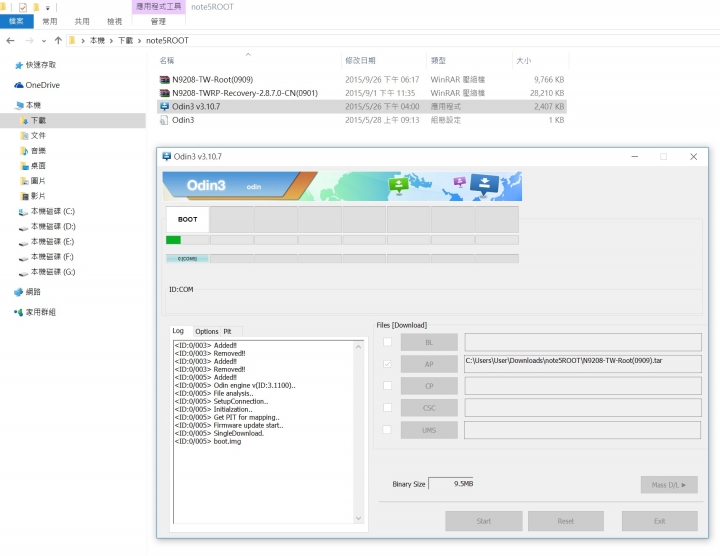Sort by 大小 column header
This screenshot has width=720, height=556.
[x=523, y=61]
